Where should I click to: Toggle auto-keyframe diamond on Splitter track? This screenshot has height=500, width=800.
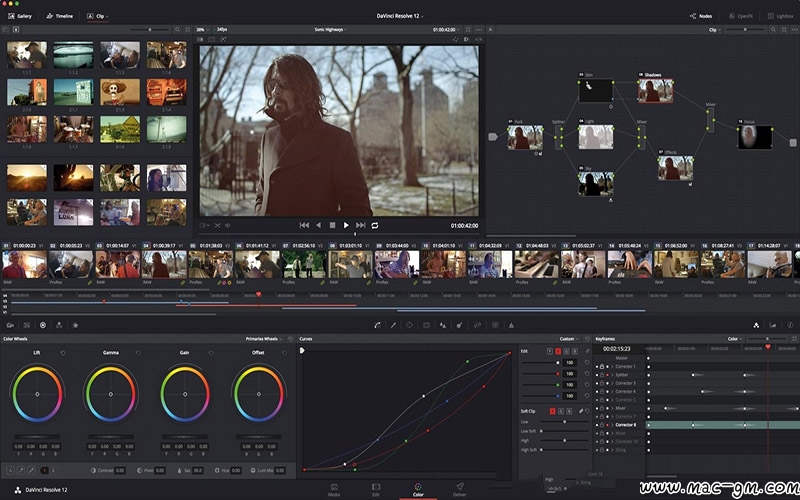coord(607,374)
